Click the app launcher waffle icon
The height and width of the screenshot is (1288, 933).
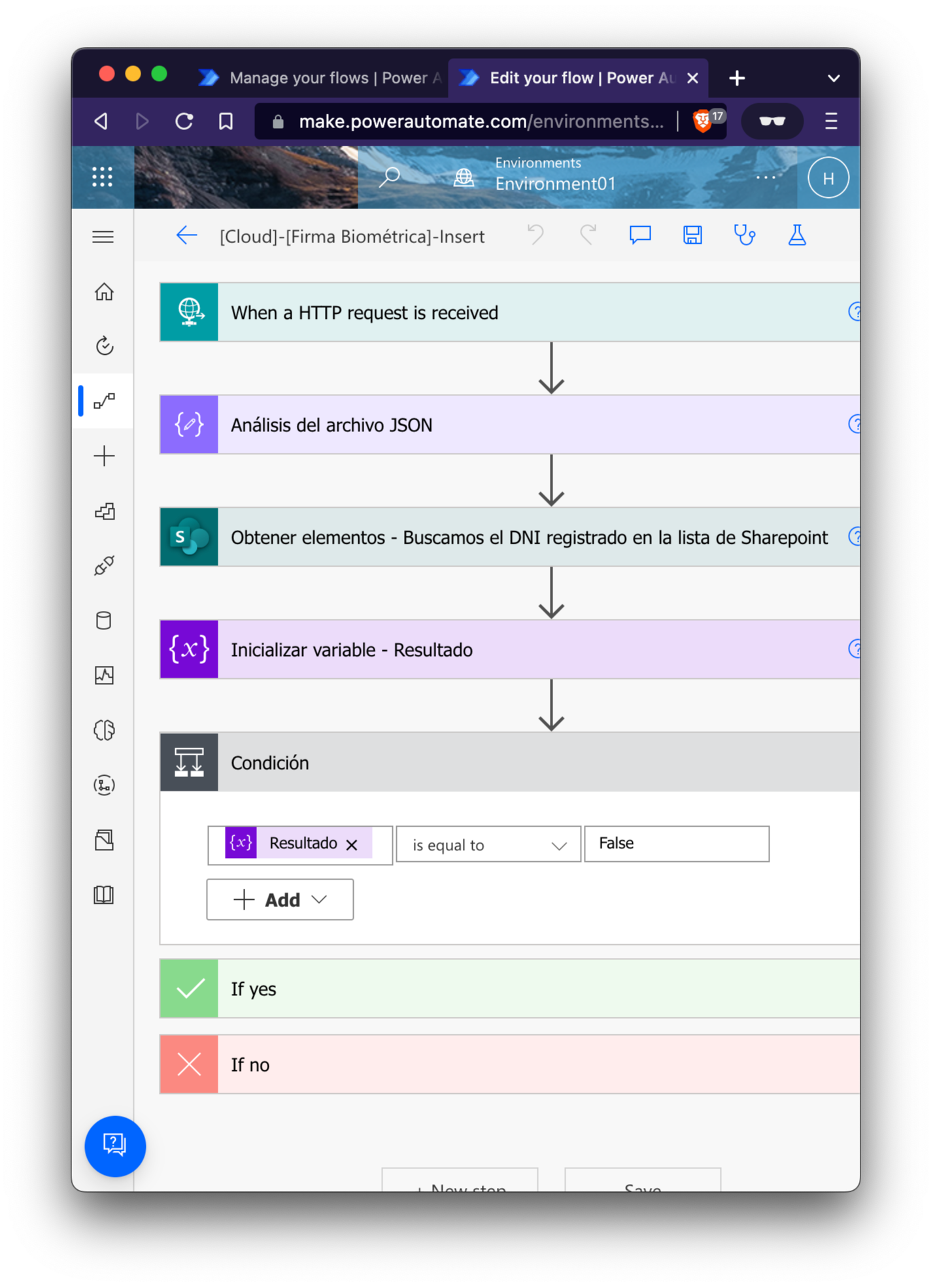pyautogui.click(x=103, y=177)
